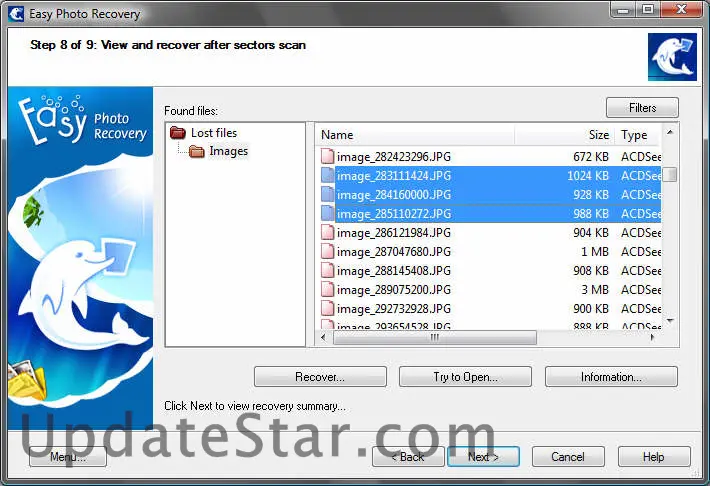Select file name image_282423296.JPG
710x486 pixels.
[393, 157]
